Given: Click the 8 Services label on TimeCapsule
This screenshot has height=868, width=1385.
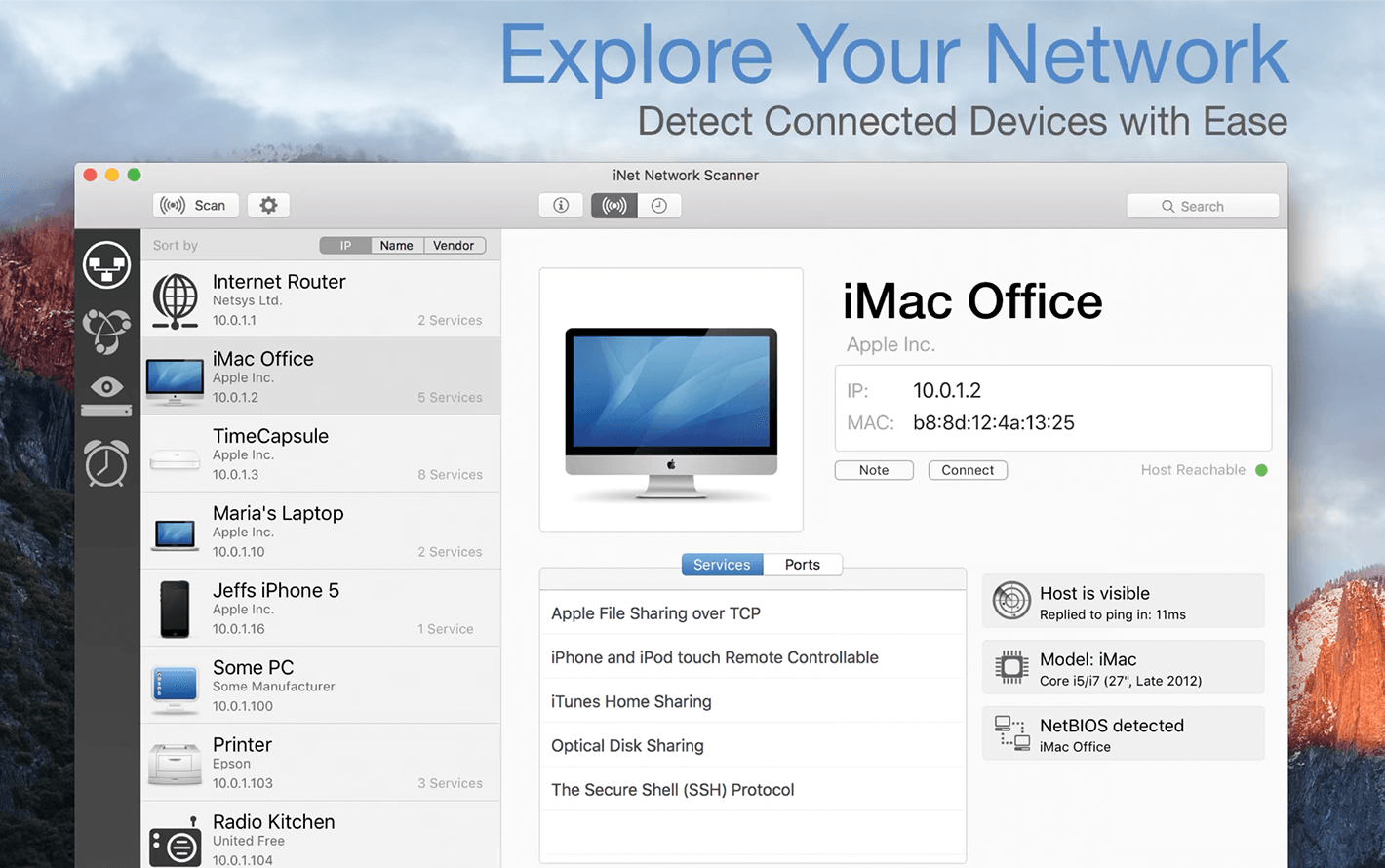Looking at the screenshot, I should (x=450, y=475).
